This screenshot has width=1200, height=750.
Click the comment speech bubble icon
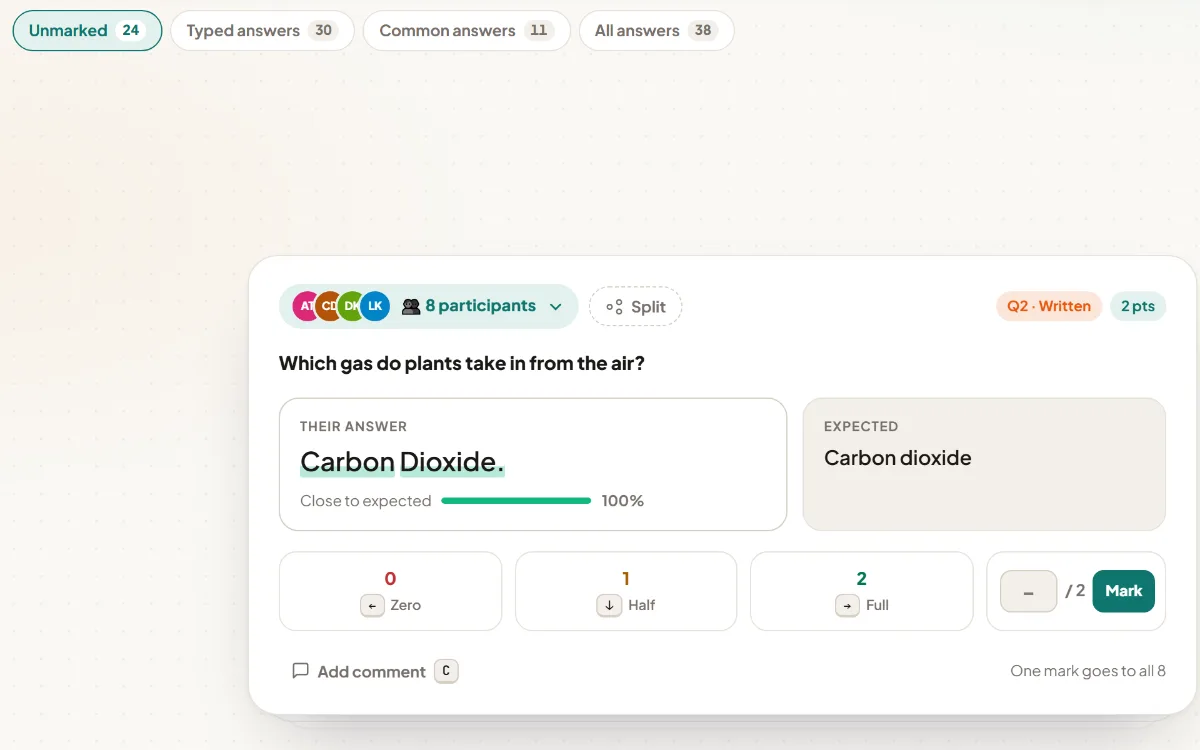(x=300, y=671)
